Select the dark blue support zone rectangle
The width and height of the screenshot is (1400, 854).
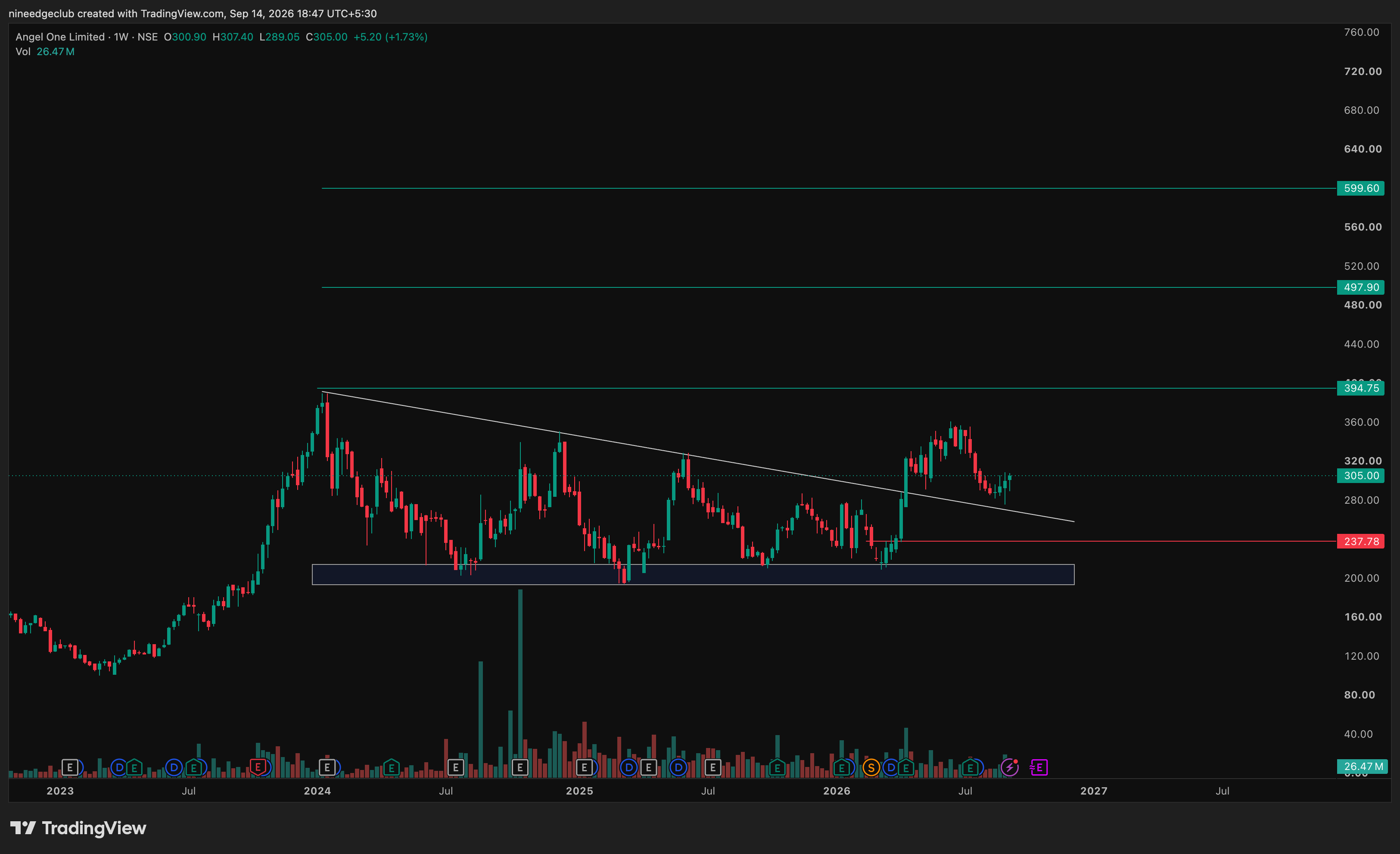(x=693, y=574)
